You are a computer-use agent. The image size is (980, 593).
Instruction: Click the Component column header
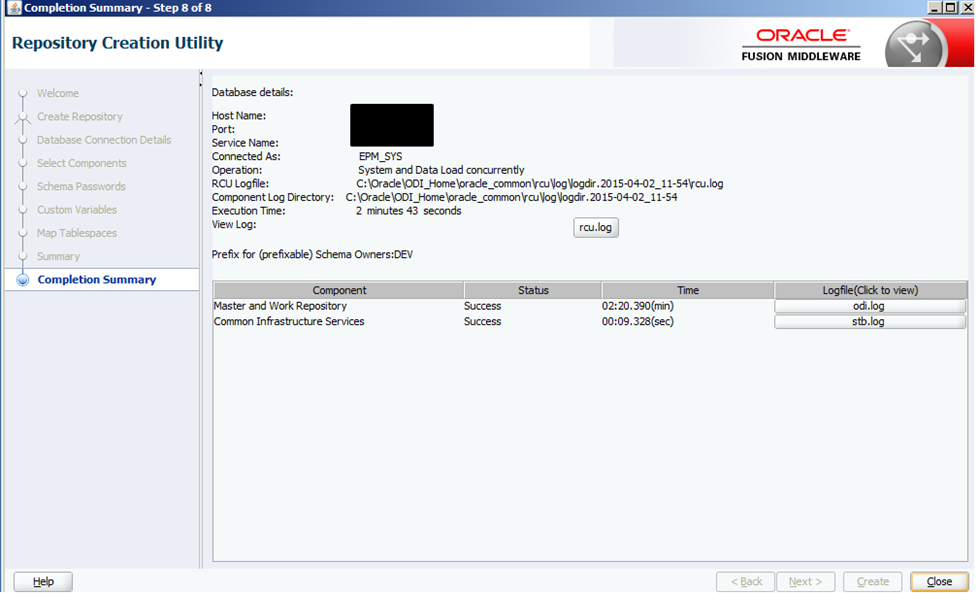click(x=339, y=290)
